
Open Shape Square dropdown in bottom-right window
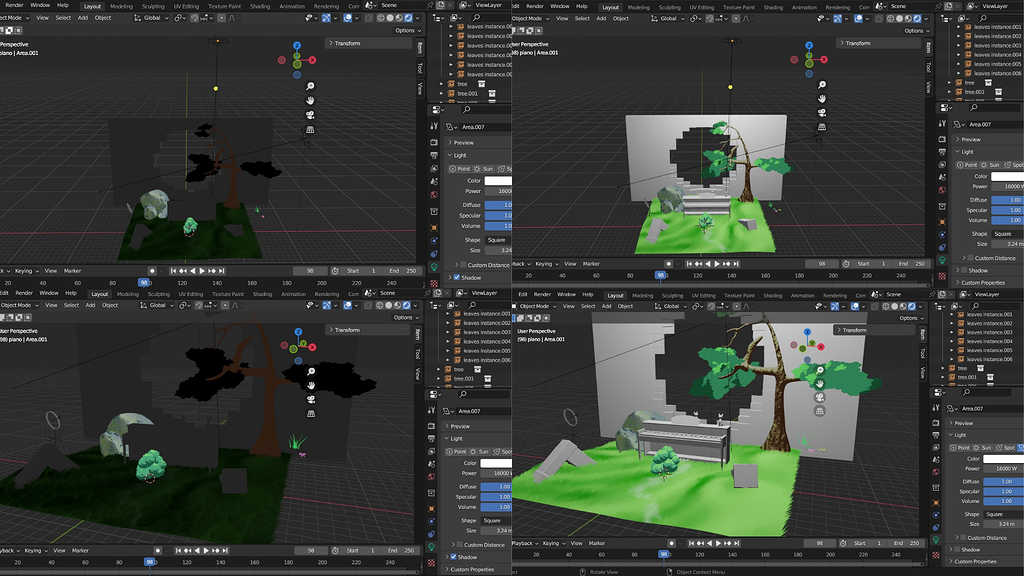(1002, 514)
